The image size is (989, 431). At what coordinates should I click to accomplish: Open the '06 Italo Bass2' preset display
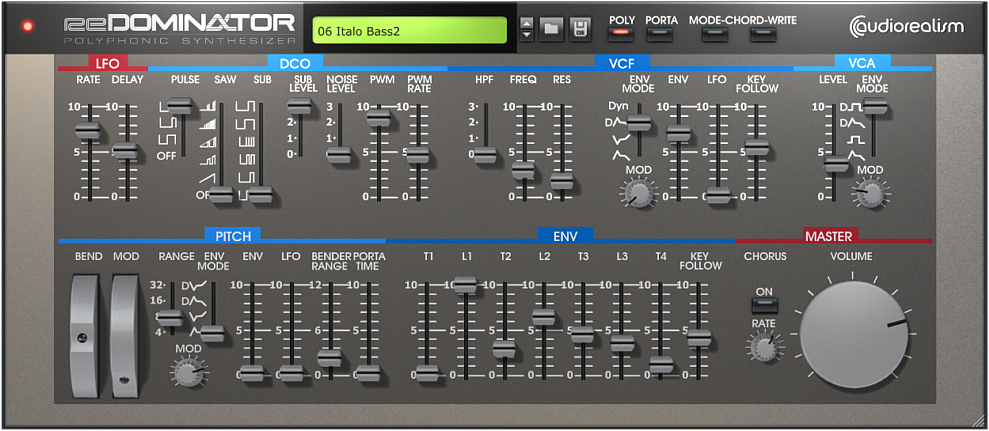click(x=410, y=30)
